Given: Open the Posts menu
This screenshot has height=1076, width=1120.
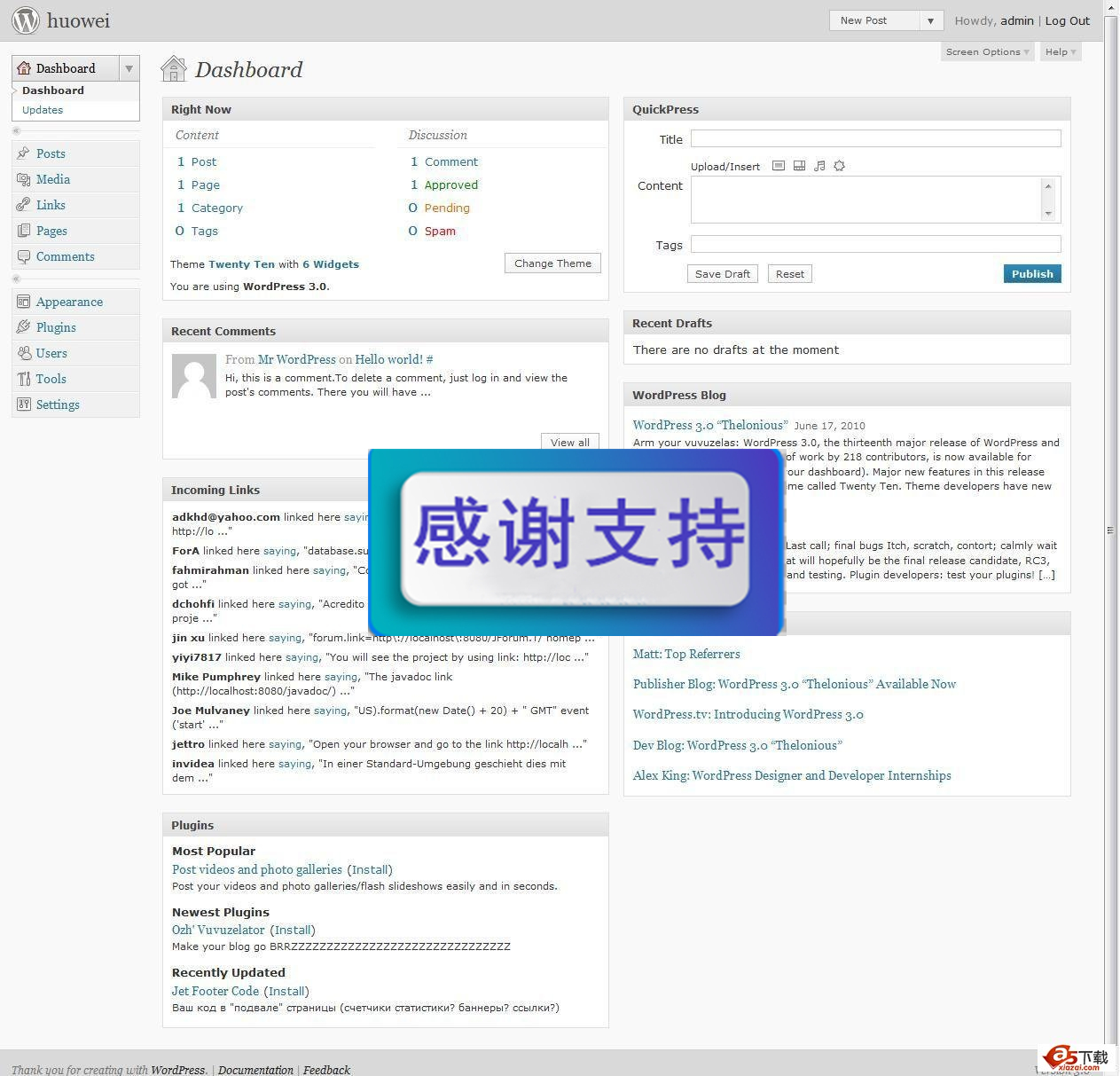Looking at the screenshot, I should [x=51, y=153].
